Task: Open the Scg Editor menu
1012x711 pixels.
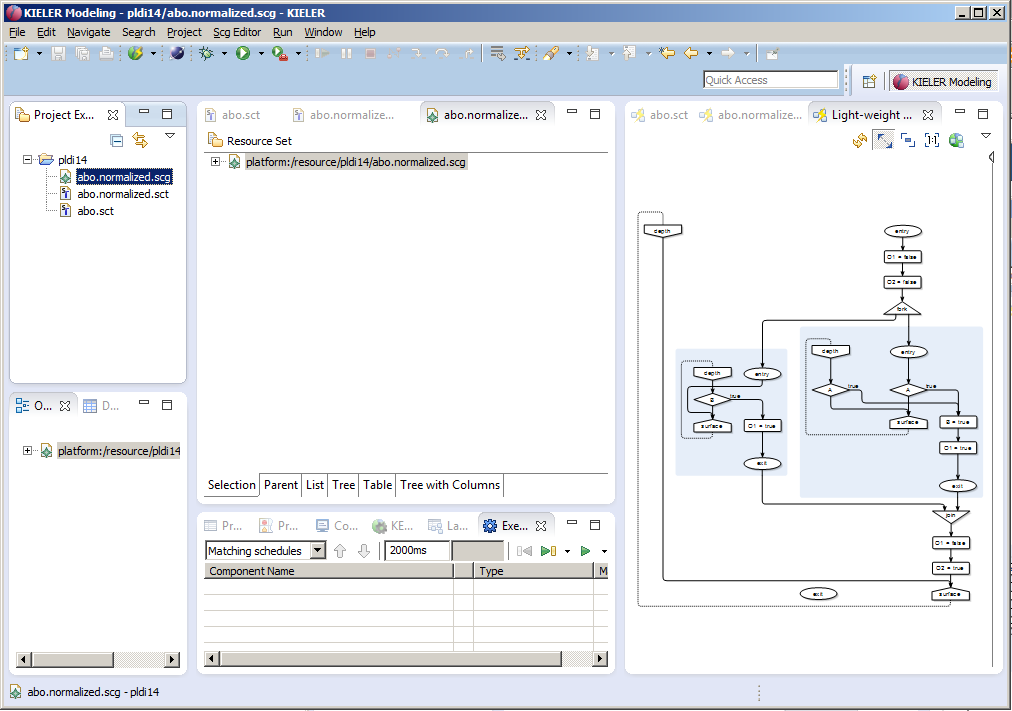Action: pyautogui.click(x=236, y=32)
